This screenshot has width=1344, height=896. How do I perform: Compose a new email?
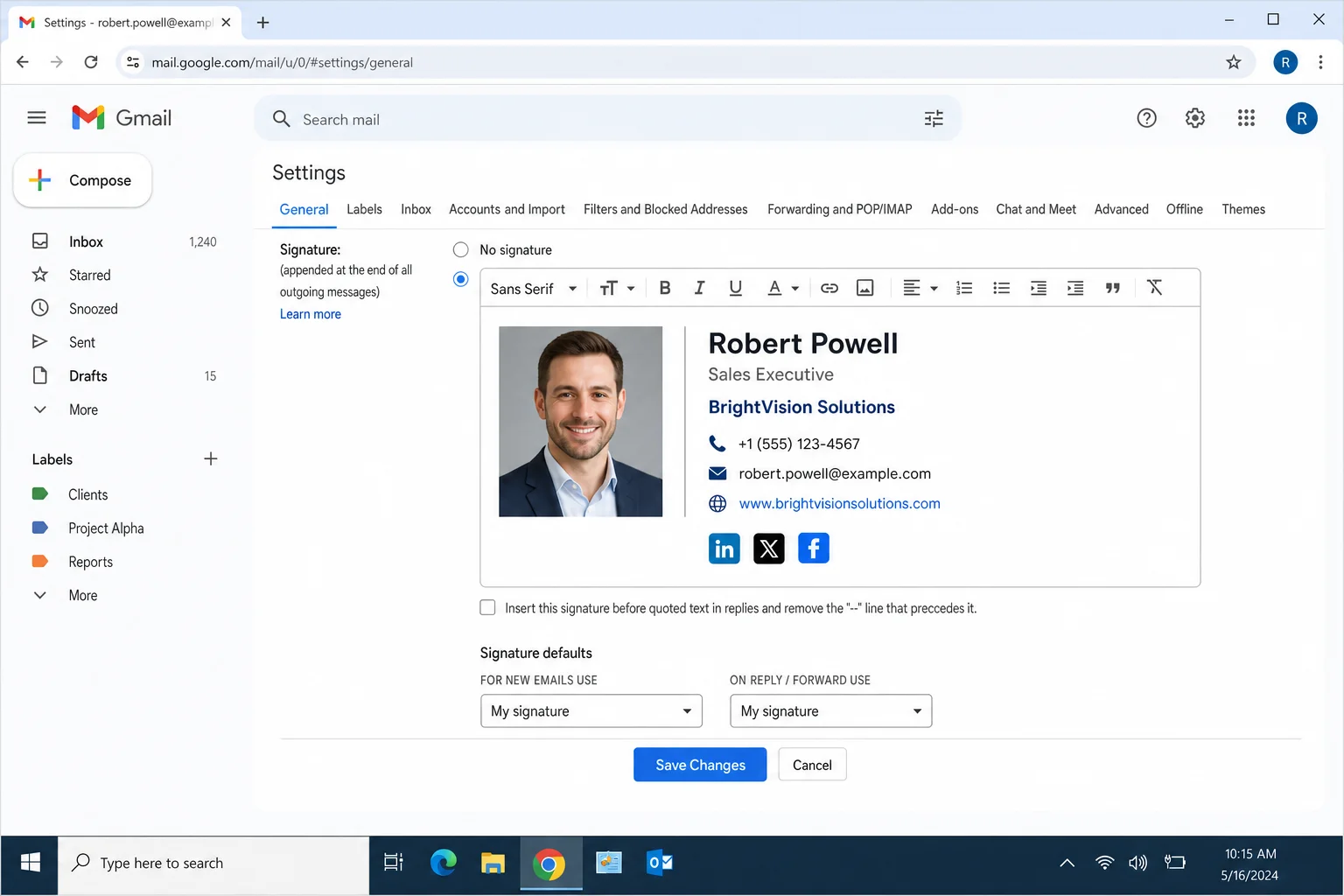(x=83, y=180)
